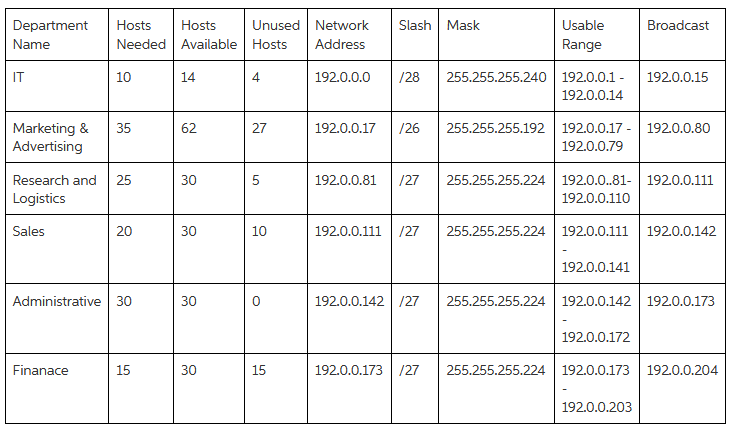Select the 192.0.0.204 broadcast cell
This screenshot has width=737, height=430.
pyautogui.click(x=682, y=370)
